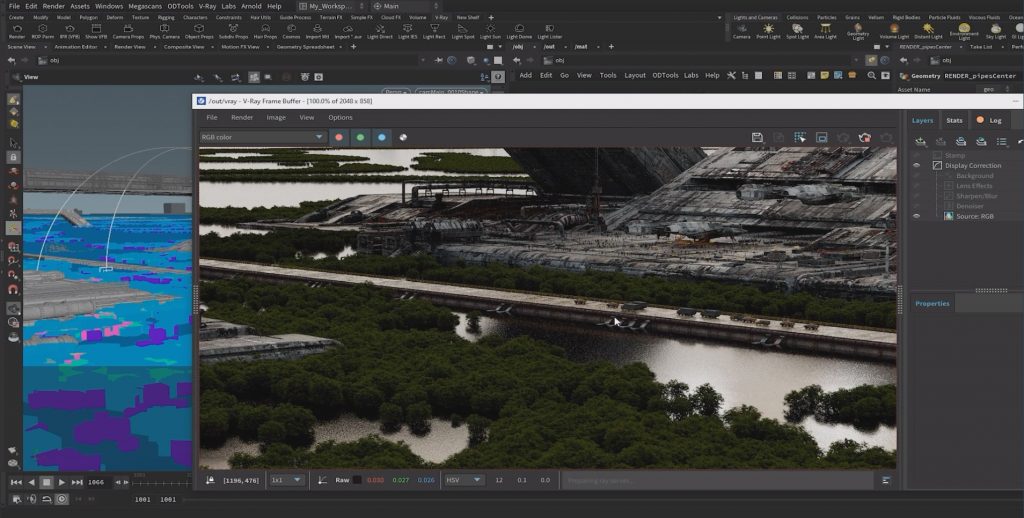
Task: Create a Light Rect from the shelf
Action: 435,29
